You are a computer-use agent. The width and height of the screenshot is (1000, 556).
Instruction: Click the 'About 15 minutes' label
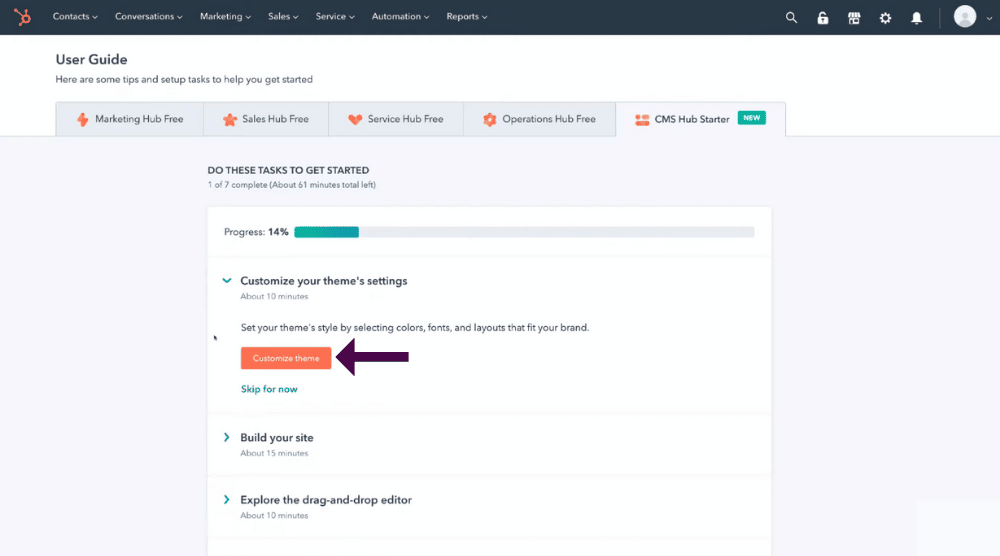[274, 453]
